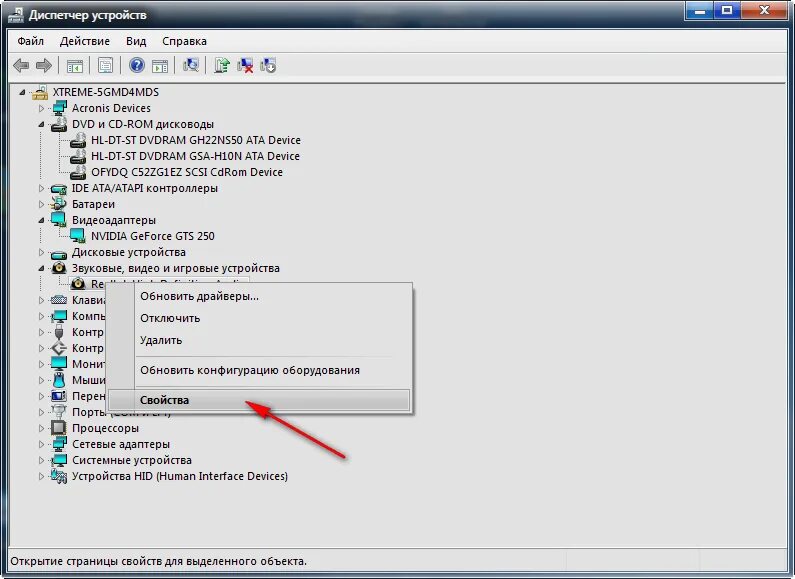Screen dimensions: 795x579
Task: Open the Properties sheet toolbar icon
Action: (x=105, y=65)
